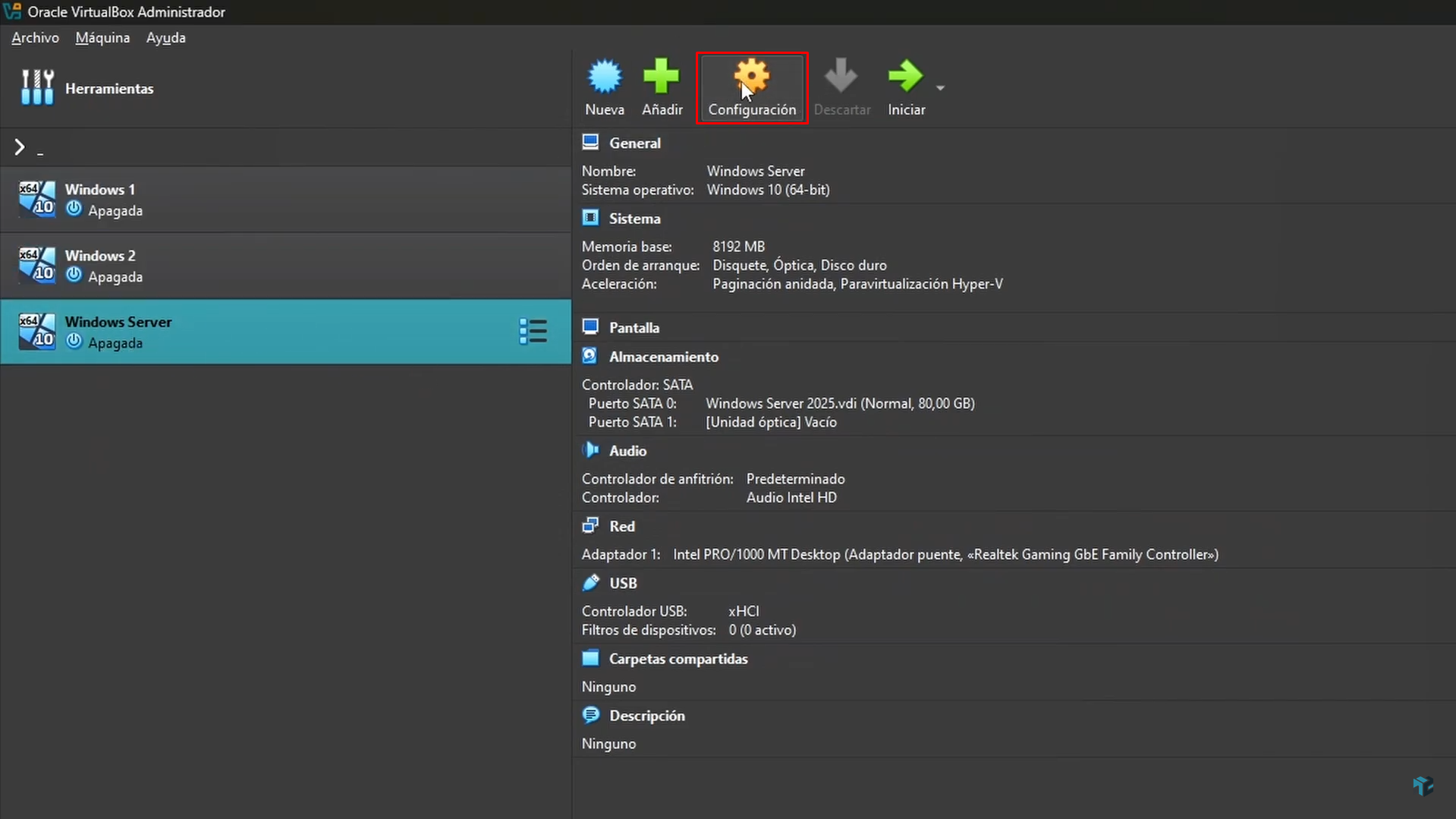Open the Windows Server details list menu
1456x819 pixels.
pyautogui.click(x=533, y=331)
